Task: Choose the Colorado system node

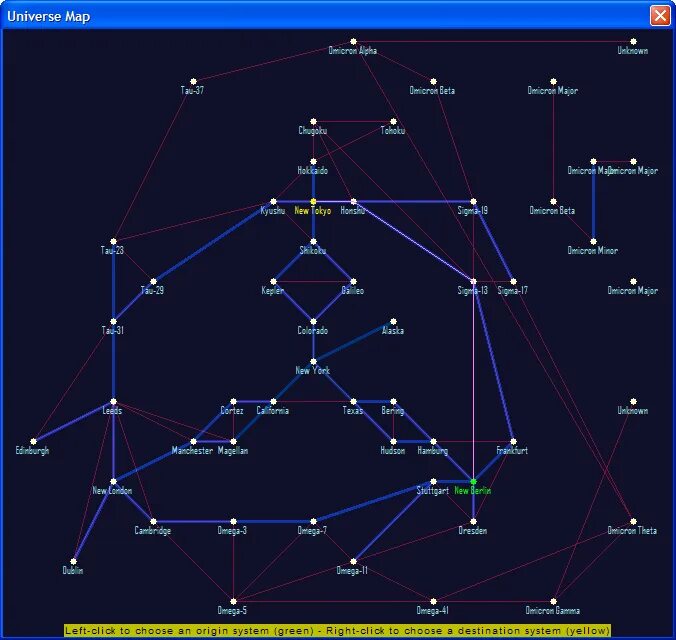Action: pyautogui.click(x=313, y=321)
